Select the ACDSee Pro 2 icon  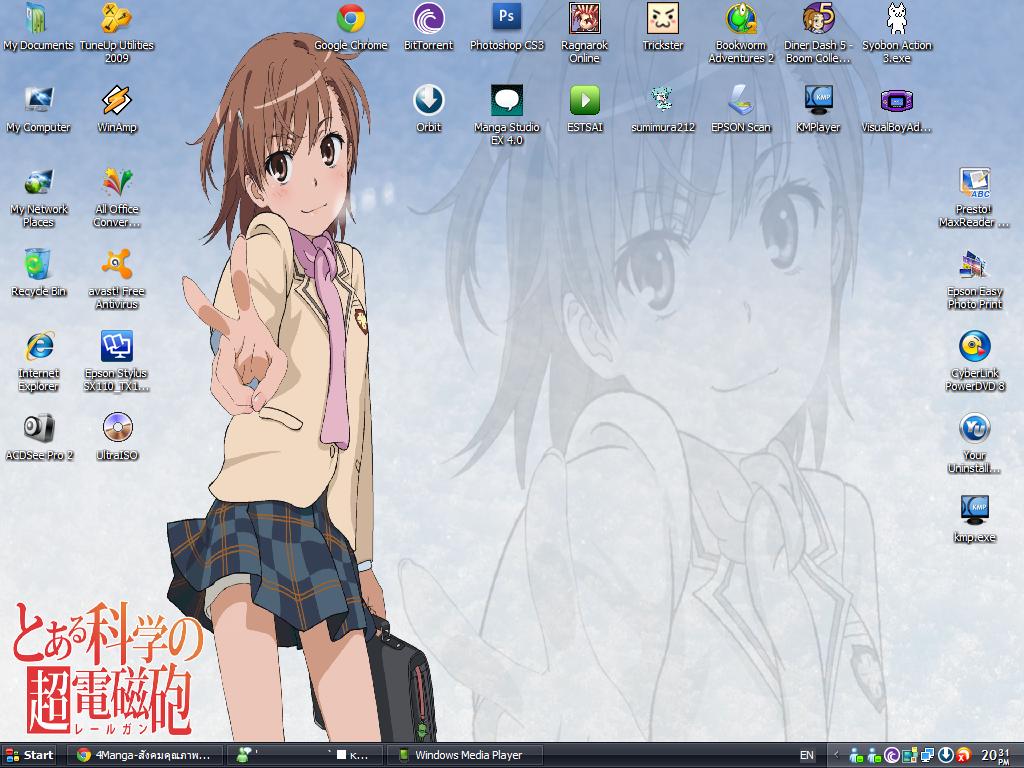click(38, 438)
